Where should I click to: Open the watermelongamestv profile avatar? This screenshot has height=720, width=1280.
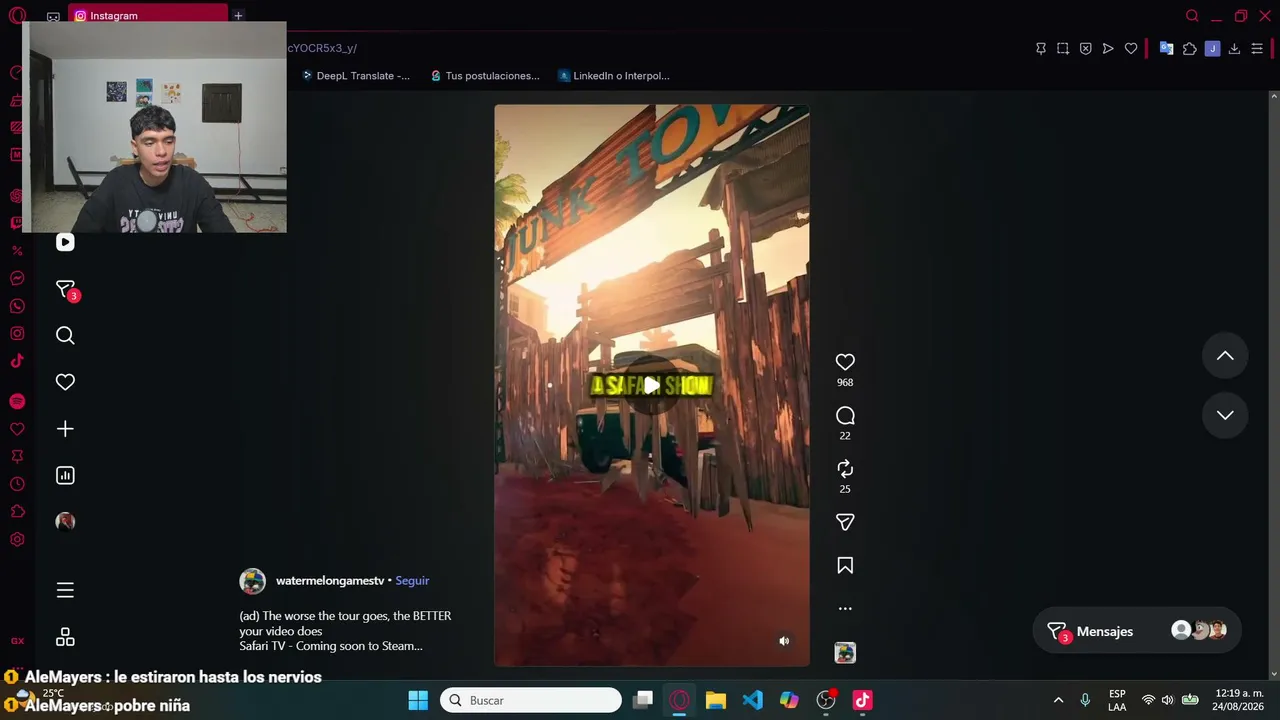pyautogui.click(x=253, y=581)
